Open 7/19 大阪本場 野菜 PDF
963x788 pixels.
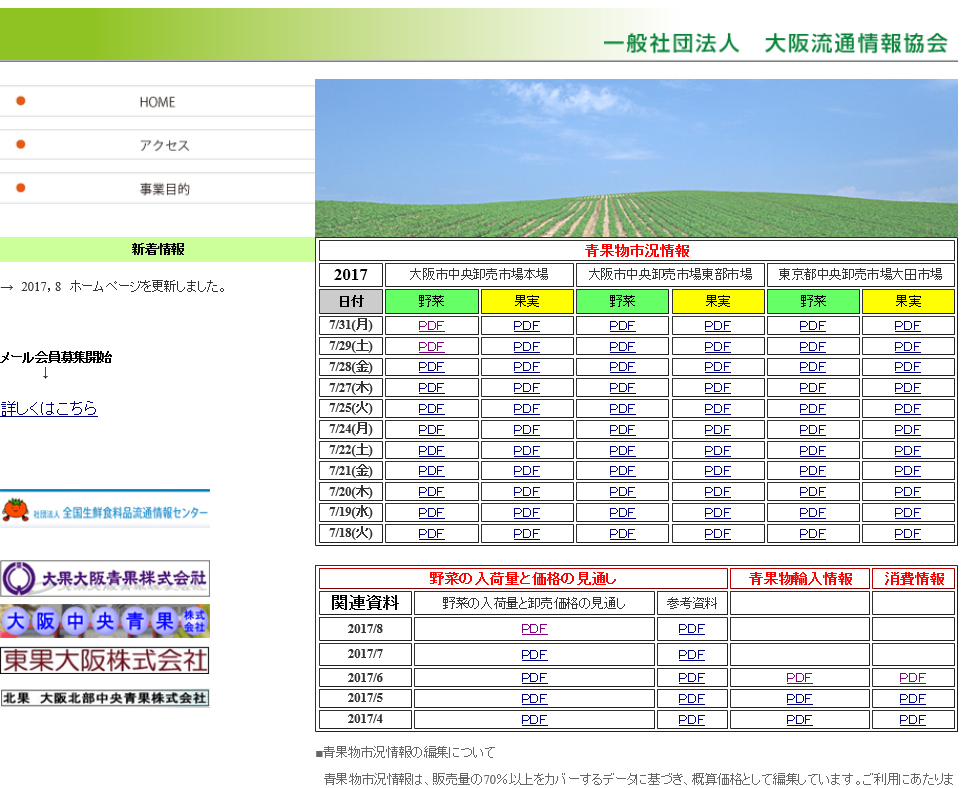click(x=431, y=512)
